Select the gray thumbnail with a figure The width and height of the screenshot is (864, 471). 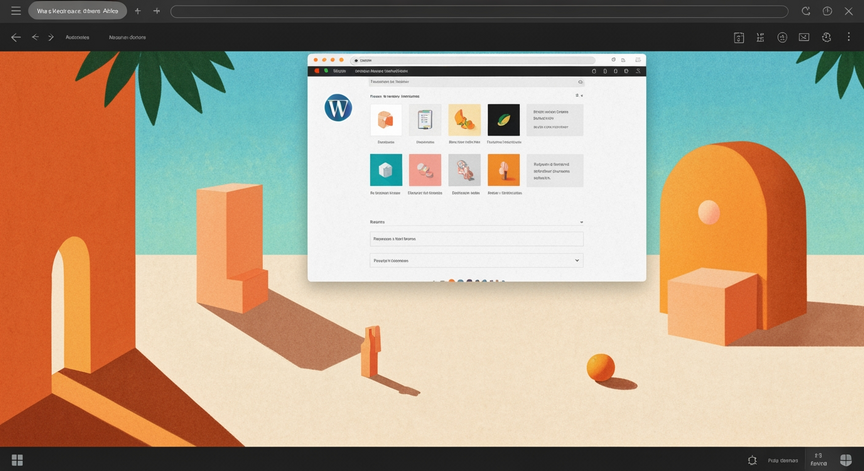point(465,170)
